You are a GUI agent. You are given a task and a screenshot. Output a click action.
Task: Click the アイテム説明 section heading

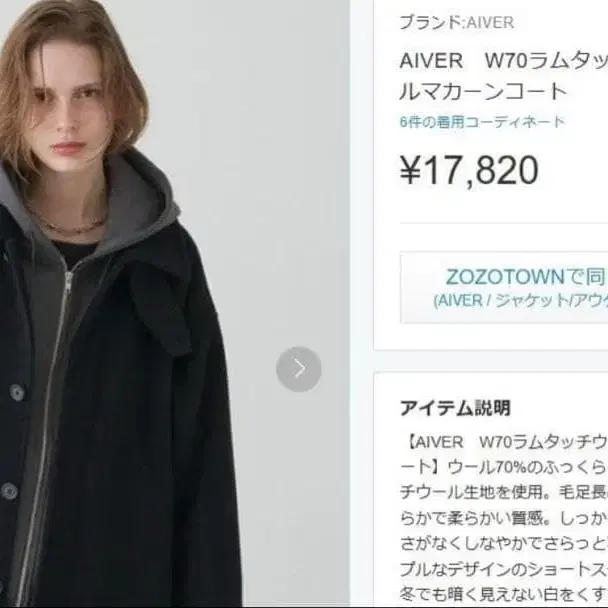pyautogui.click(x=455, y=408)
